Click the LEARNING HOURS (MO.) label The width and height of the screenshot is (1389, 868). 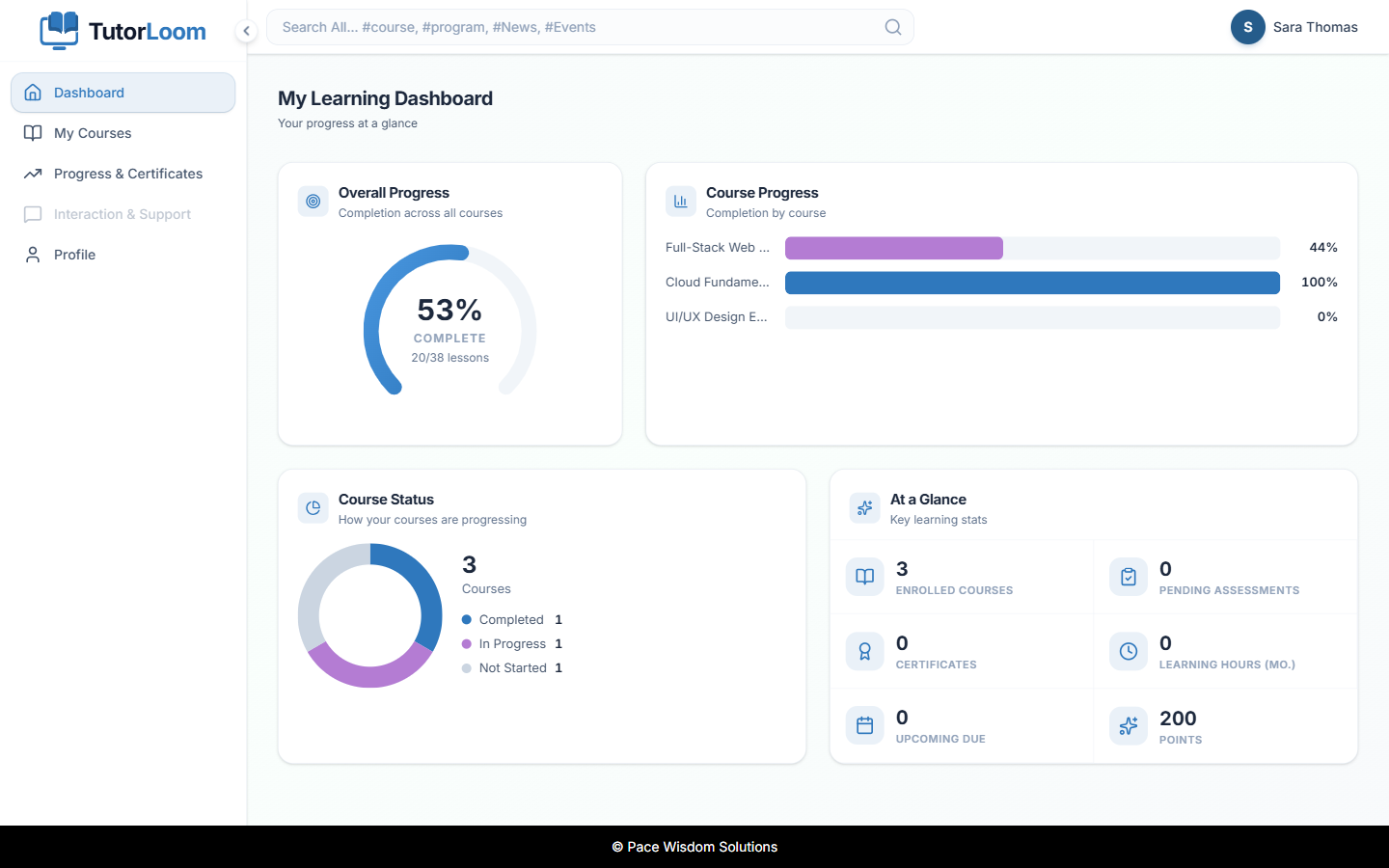[1227, 665]
